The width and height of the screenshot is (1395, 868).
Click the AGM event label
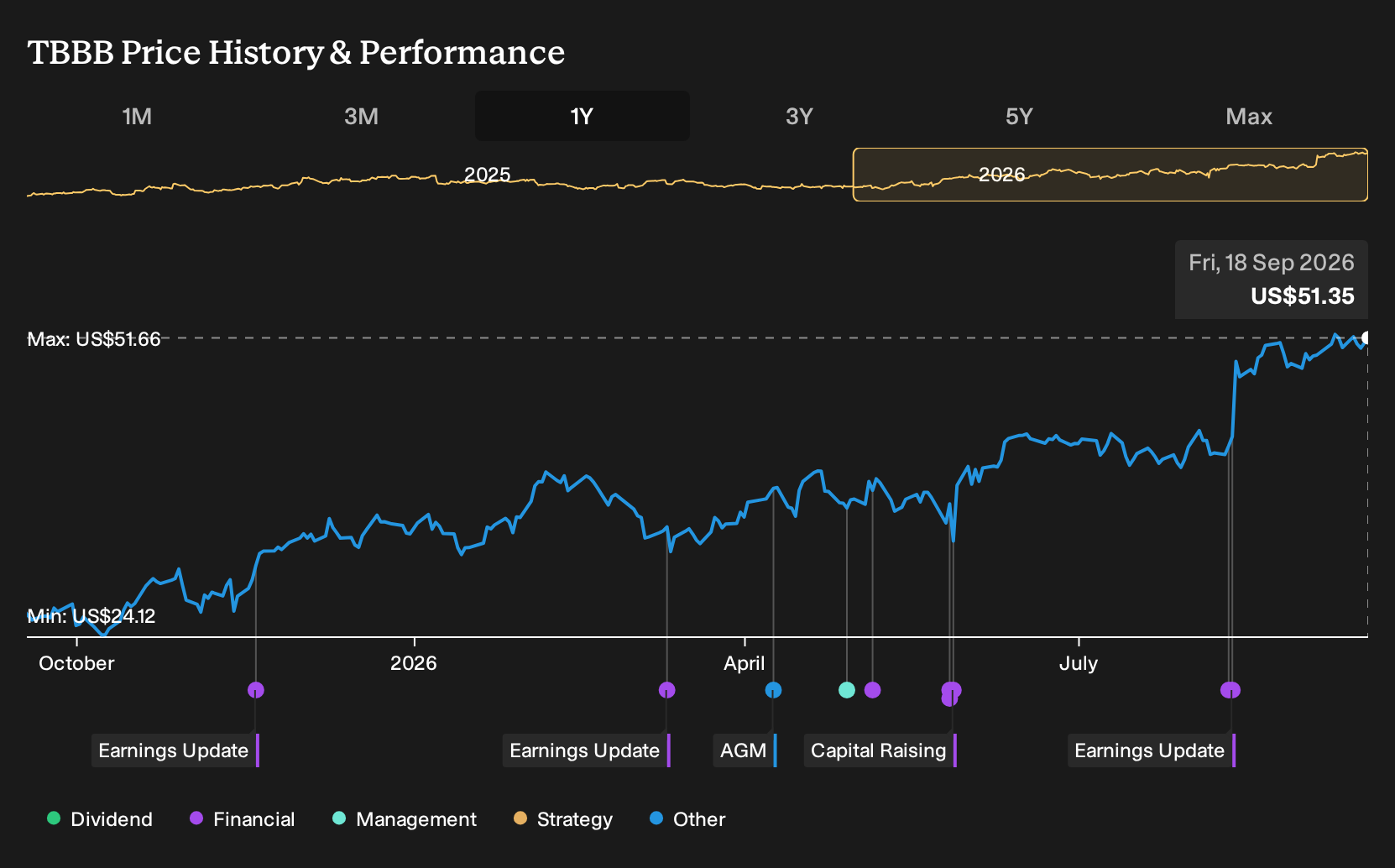[x=745, y=750]
